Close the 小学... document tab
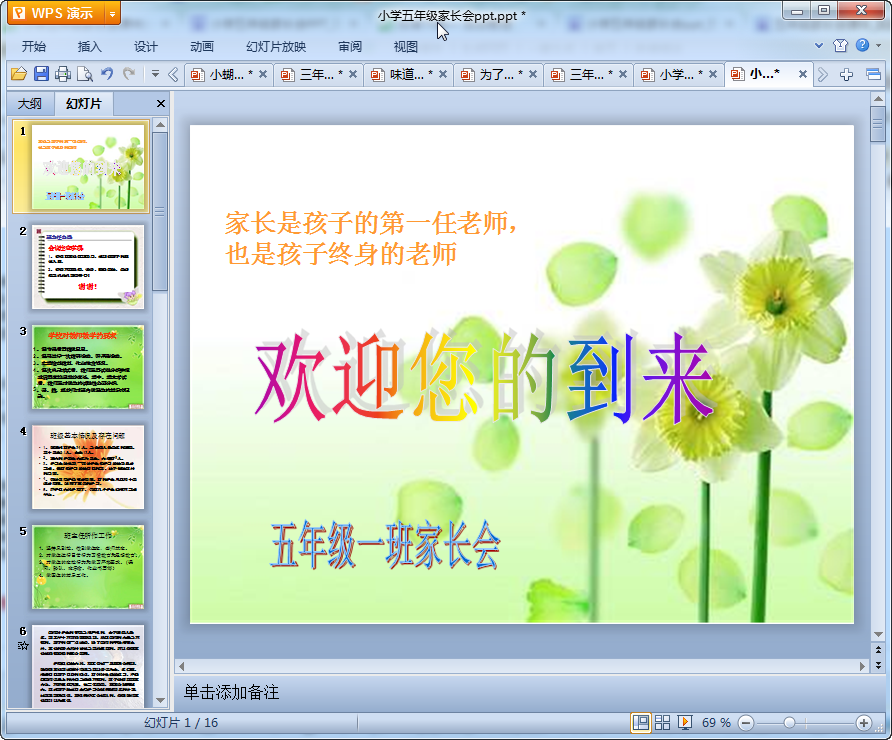The height and width of the screenshot is (740, 892). pos(713,74)
